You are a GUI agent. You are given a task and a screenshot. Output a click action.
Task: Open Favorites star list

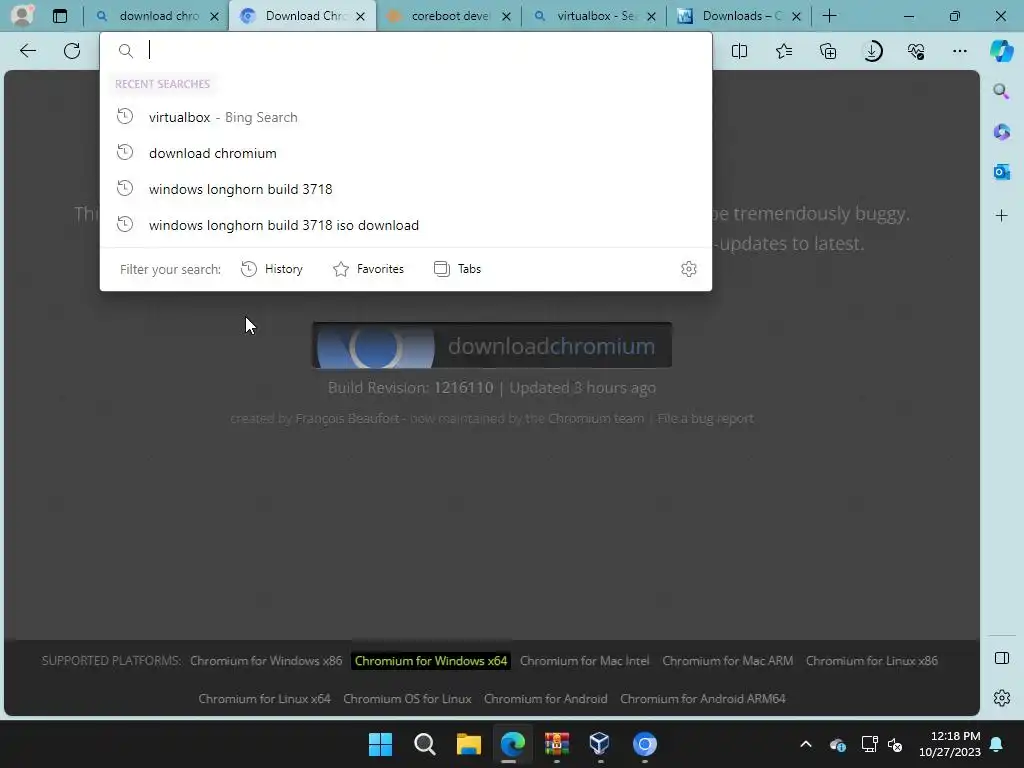click(x=784, y=51)
